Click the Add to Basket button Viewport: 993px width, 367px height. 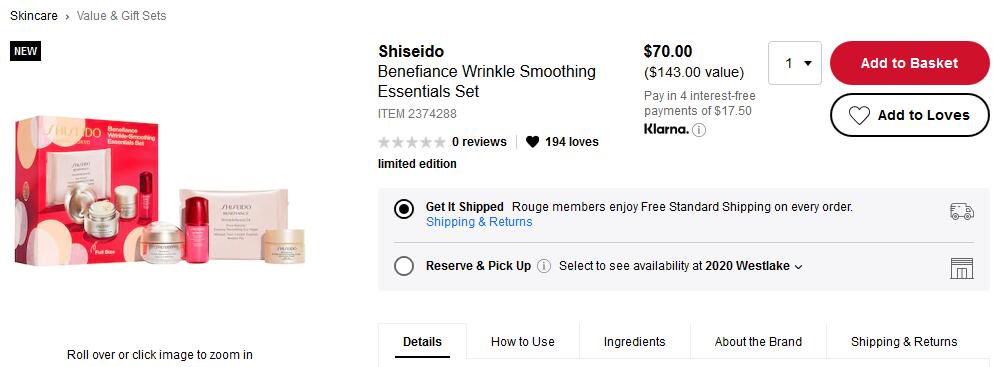909,63
